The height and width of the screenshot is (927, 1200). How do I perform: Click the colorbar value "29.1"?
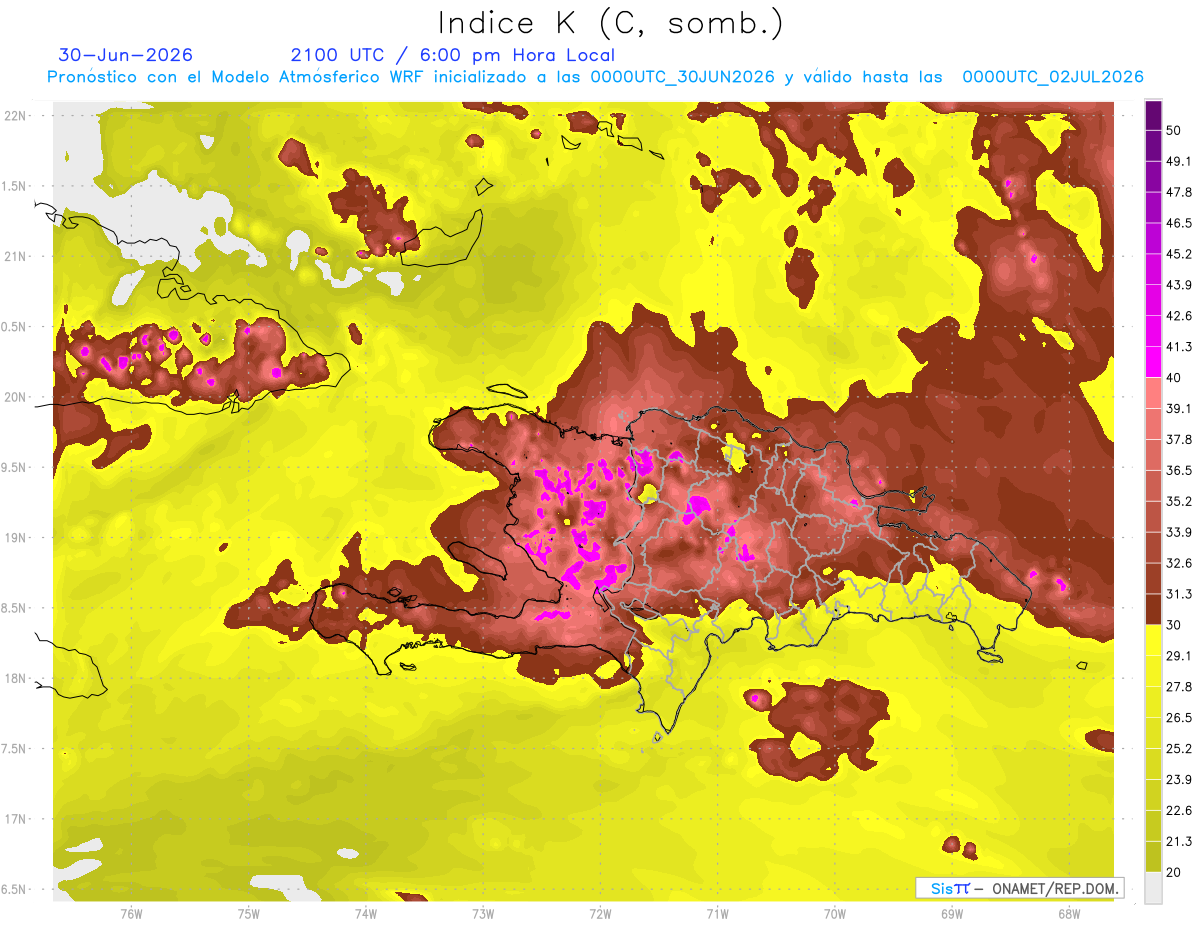pos(1178,656)
